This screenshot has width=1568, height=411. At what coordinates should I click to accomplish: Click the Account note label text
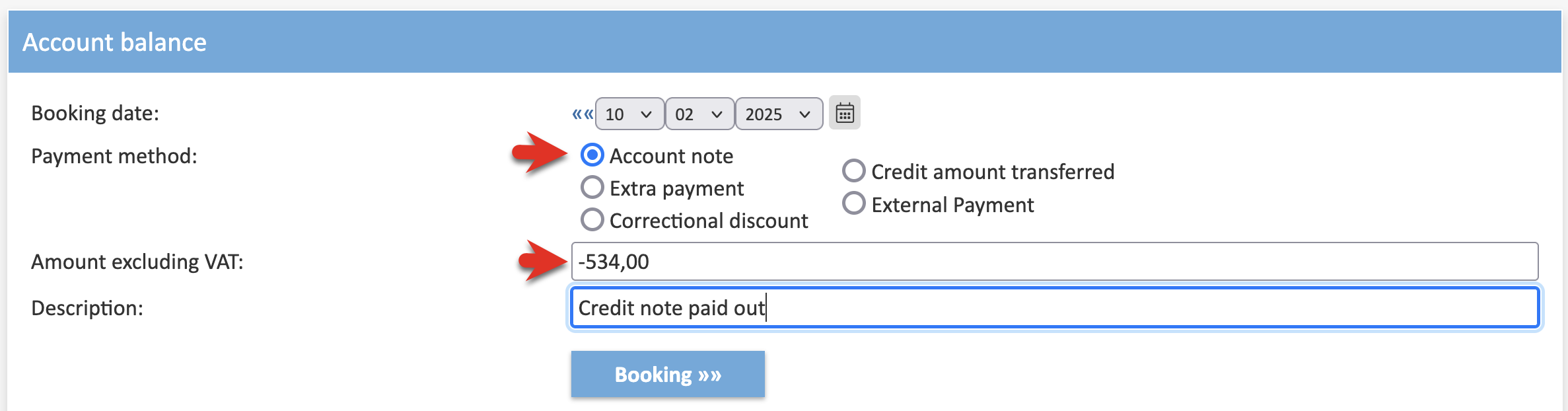(671, 156)
